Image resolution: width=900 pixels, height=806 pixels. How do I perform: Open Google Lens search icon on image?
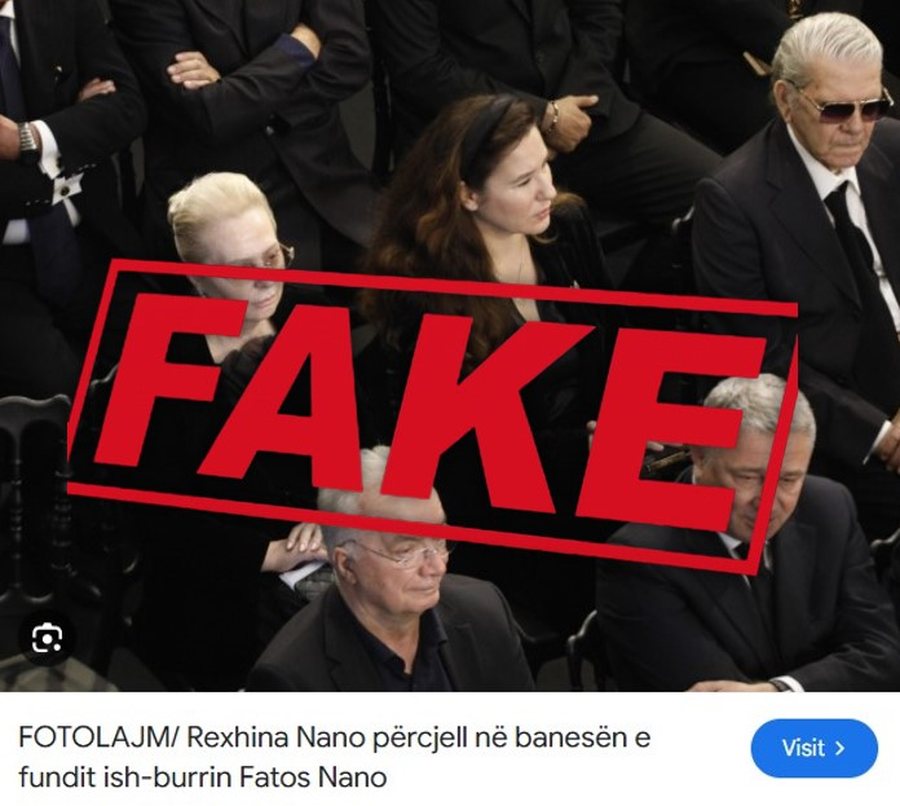47,638
